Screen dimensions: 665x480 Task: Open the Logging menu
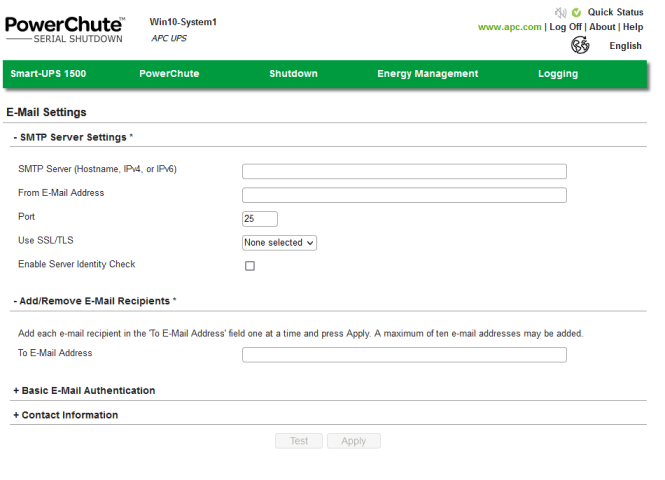point(558,74)
